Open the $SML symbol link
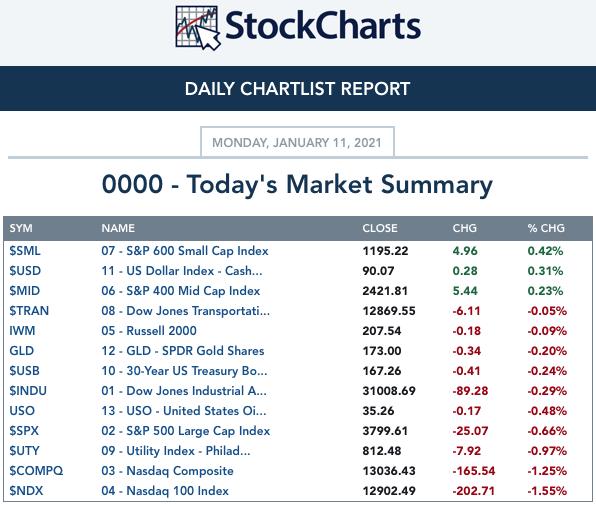The height and width of the screenshot is (505, 596). [25, 251]
